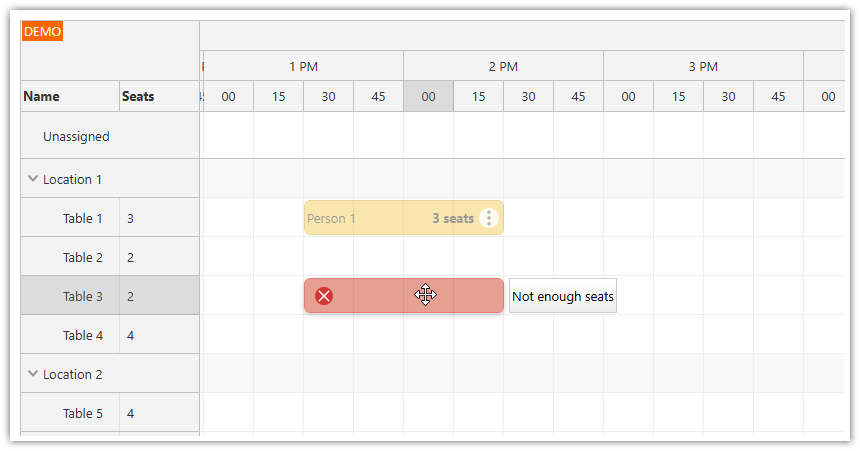This screenshot has width=860, height=451.
Task: Collapse the Location 1 group
Action: 33,180
